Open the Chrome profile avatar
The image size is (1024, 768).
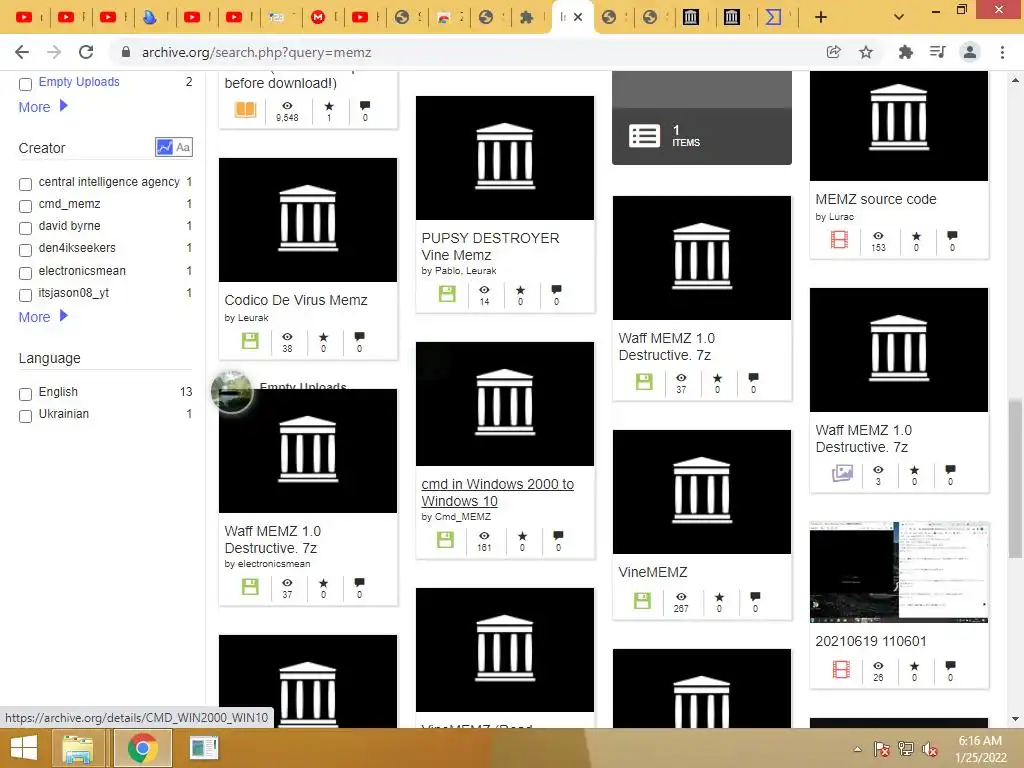tap(970, 52)
